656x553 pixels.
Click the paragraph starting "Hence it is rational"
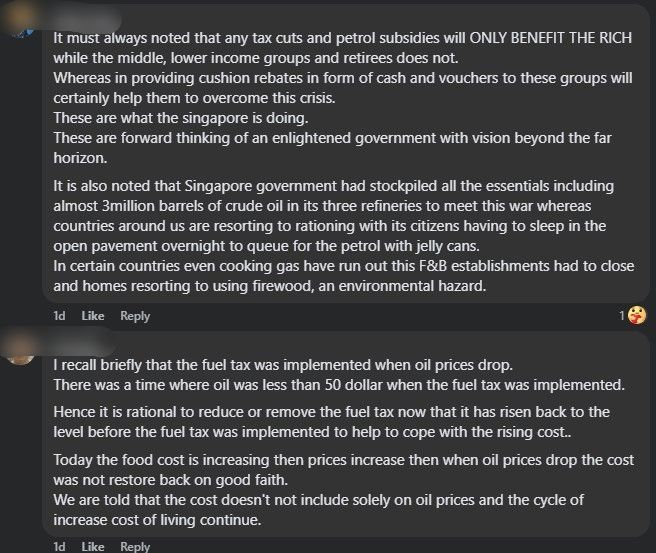click(x=331, y=422)
